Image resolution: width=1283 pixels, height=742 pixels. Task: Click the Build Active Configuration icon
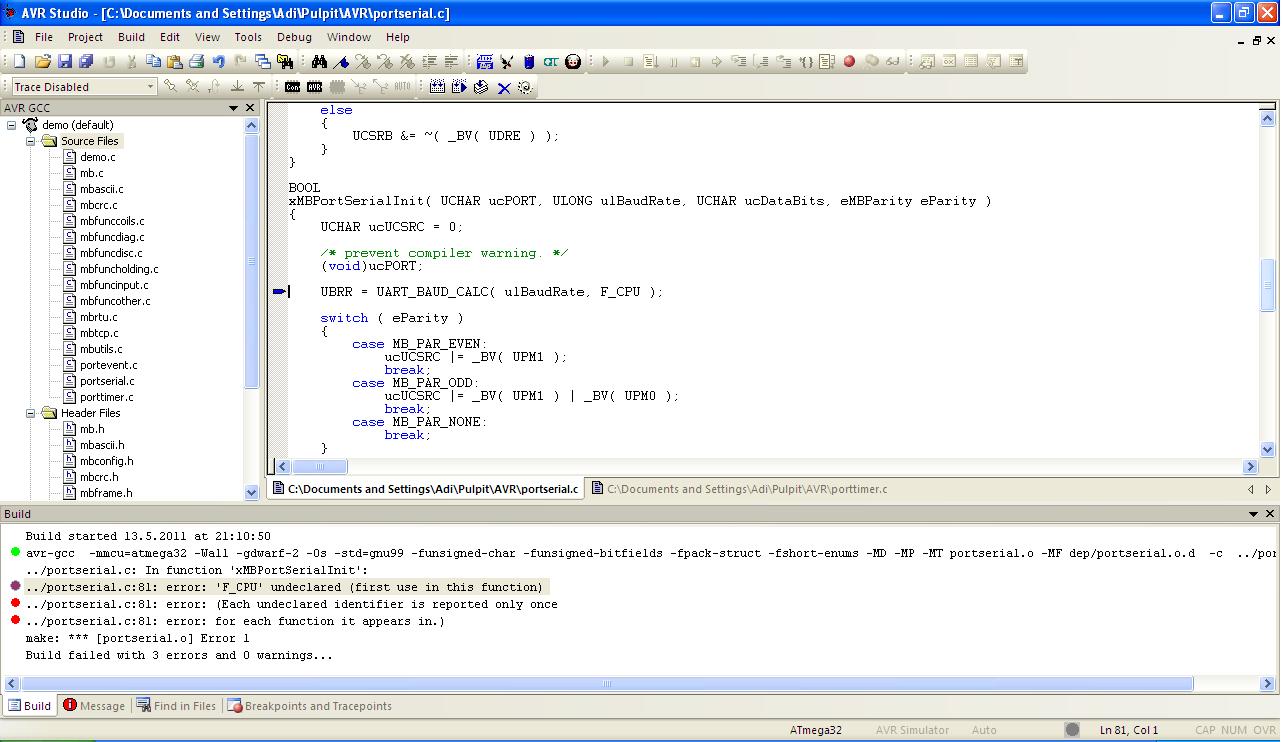click(x=437, y=87)
